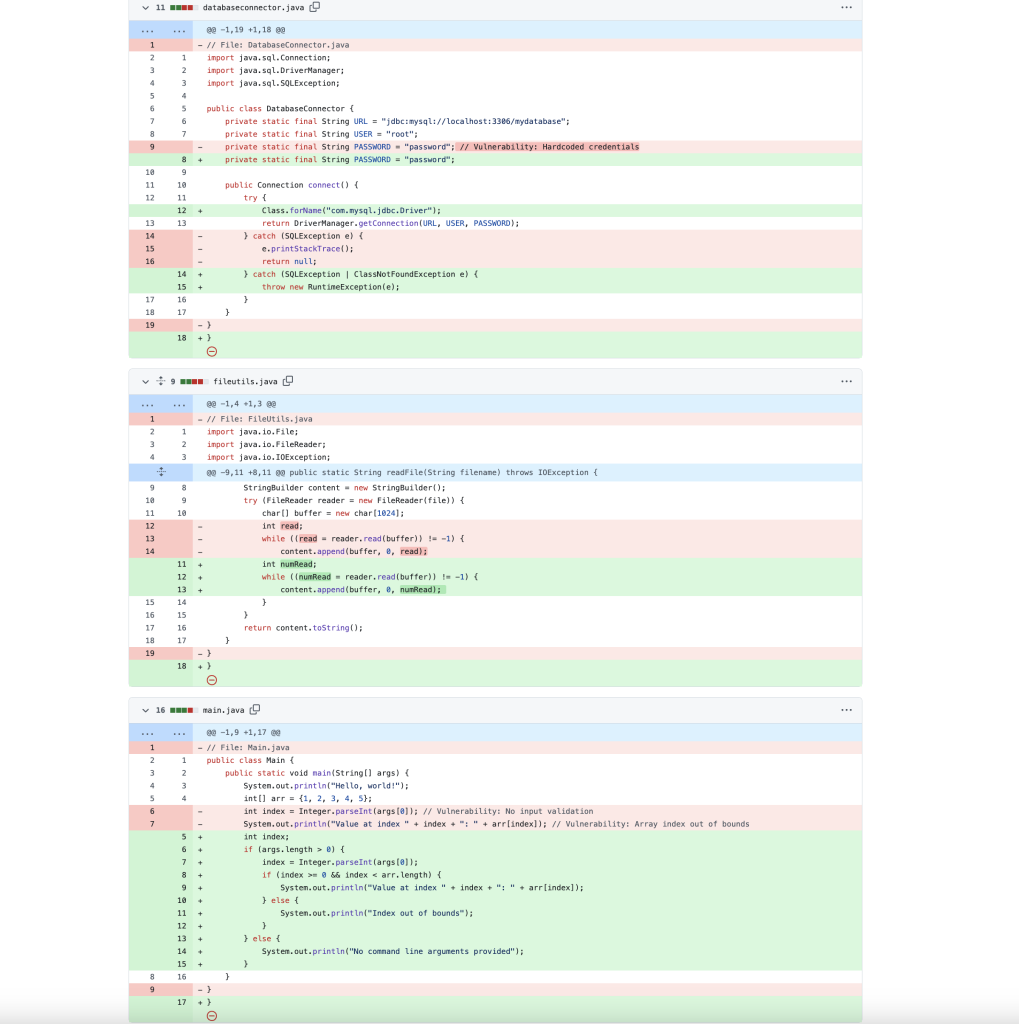The image size is (1019, 1024).
Task: Click the changes indicator showing 16 for main.java
Action: (163, 710)
